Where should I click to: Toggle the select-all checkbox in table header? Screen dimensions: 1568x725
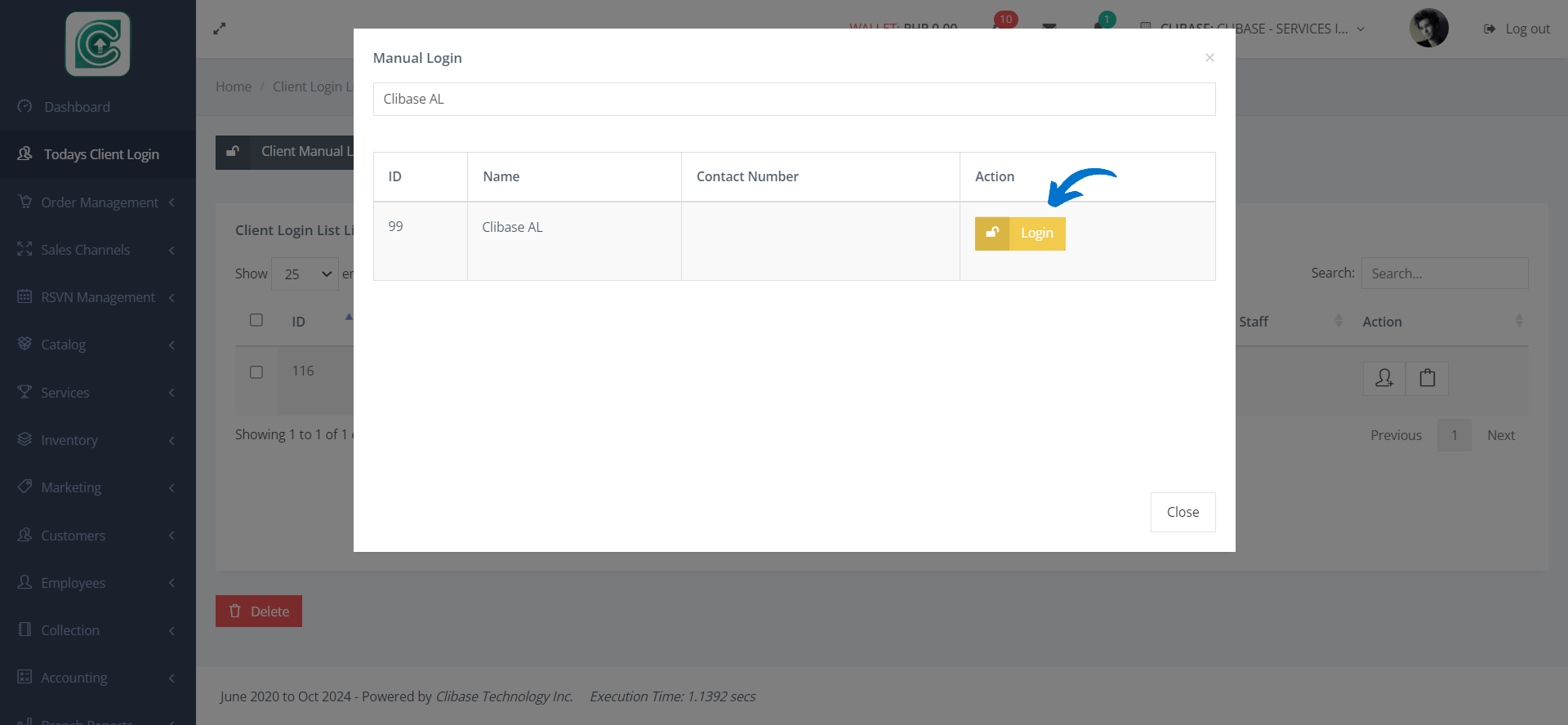click(256, 320)
